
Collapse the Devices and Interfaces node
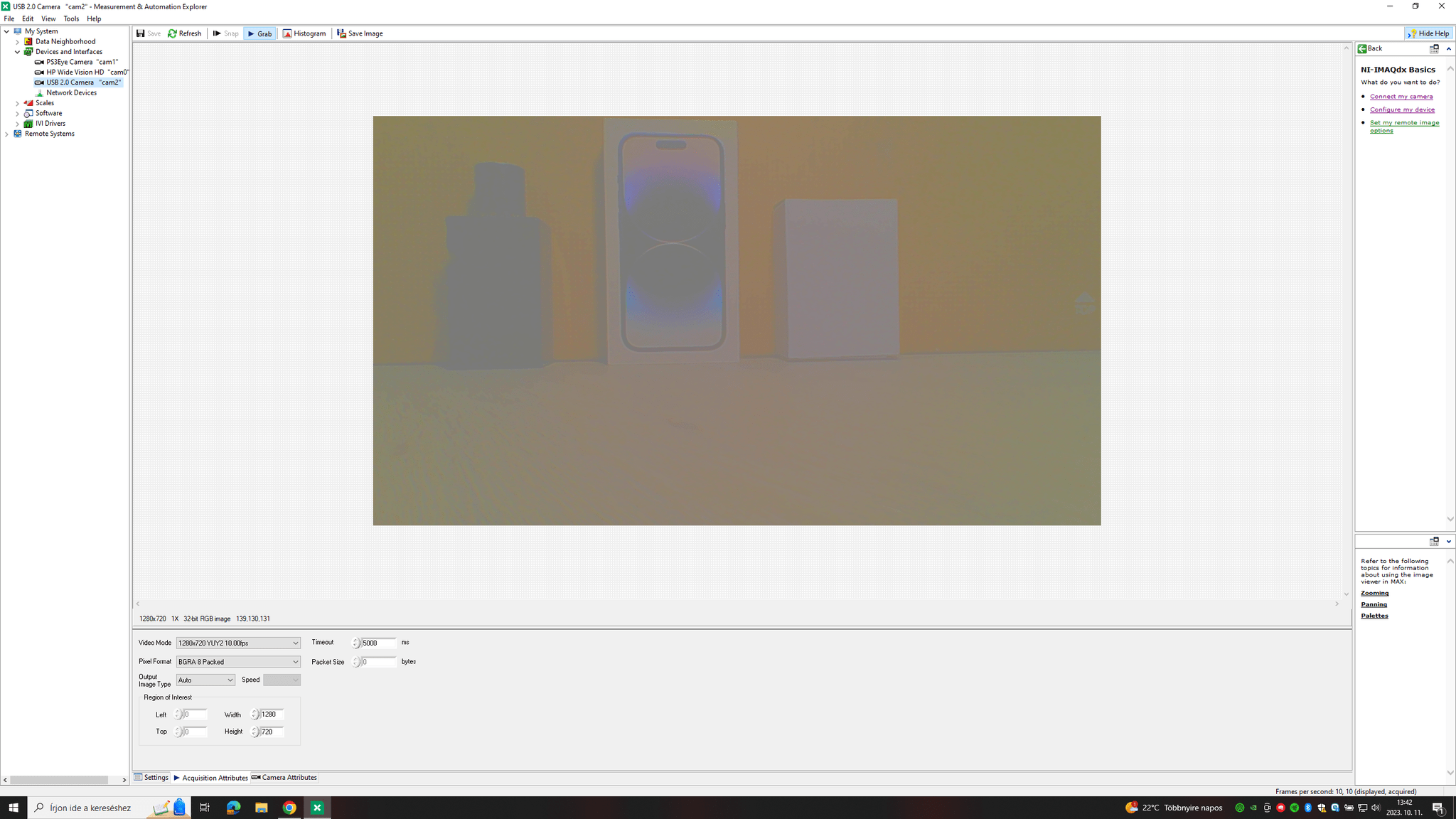pyautogui.click(x=17, y=51)
